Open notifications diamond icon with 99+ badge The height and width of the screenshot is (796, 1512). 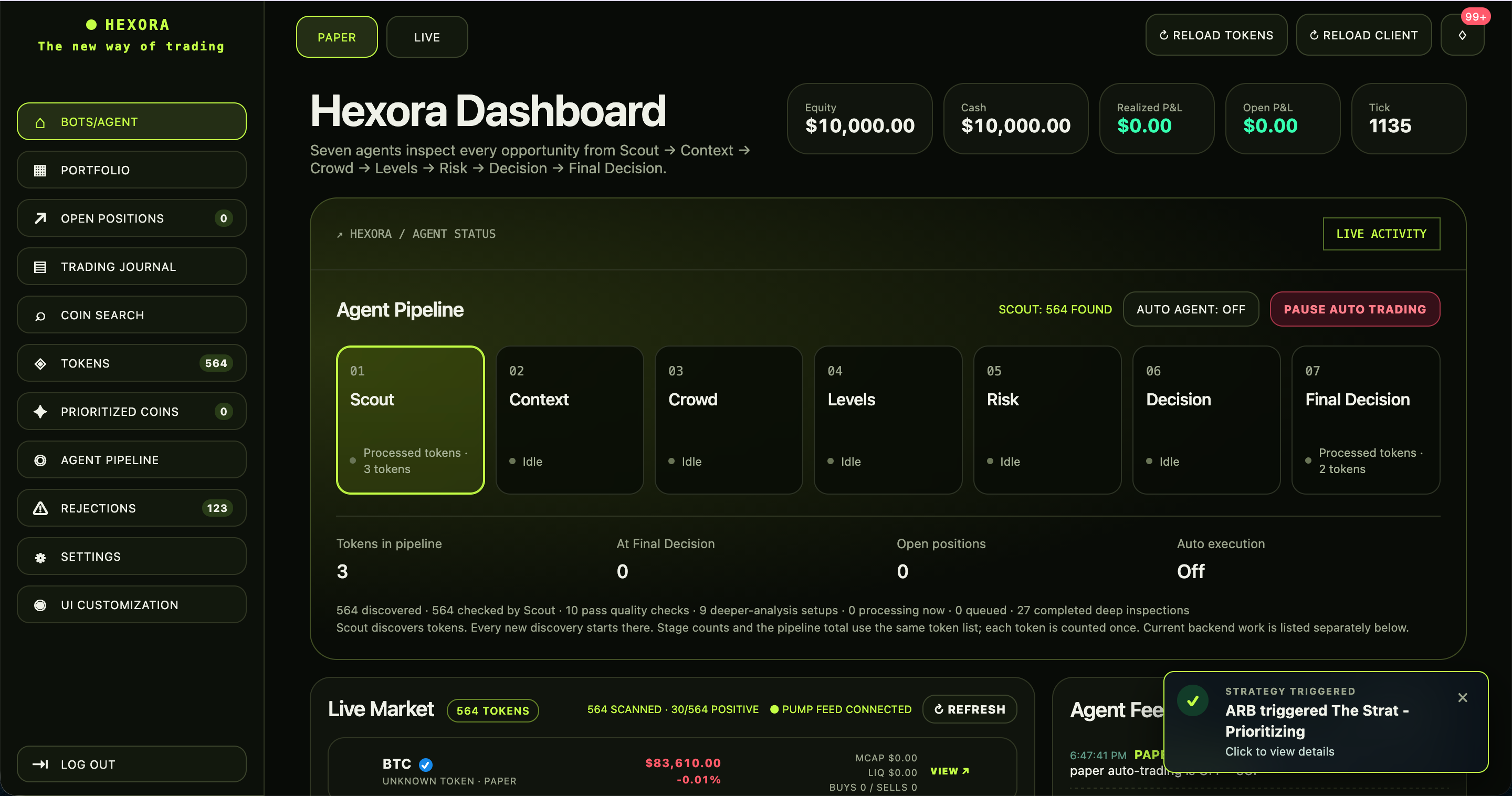pyautogui.click(x=1462, y=35)
